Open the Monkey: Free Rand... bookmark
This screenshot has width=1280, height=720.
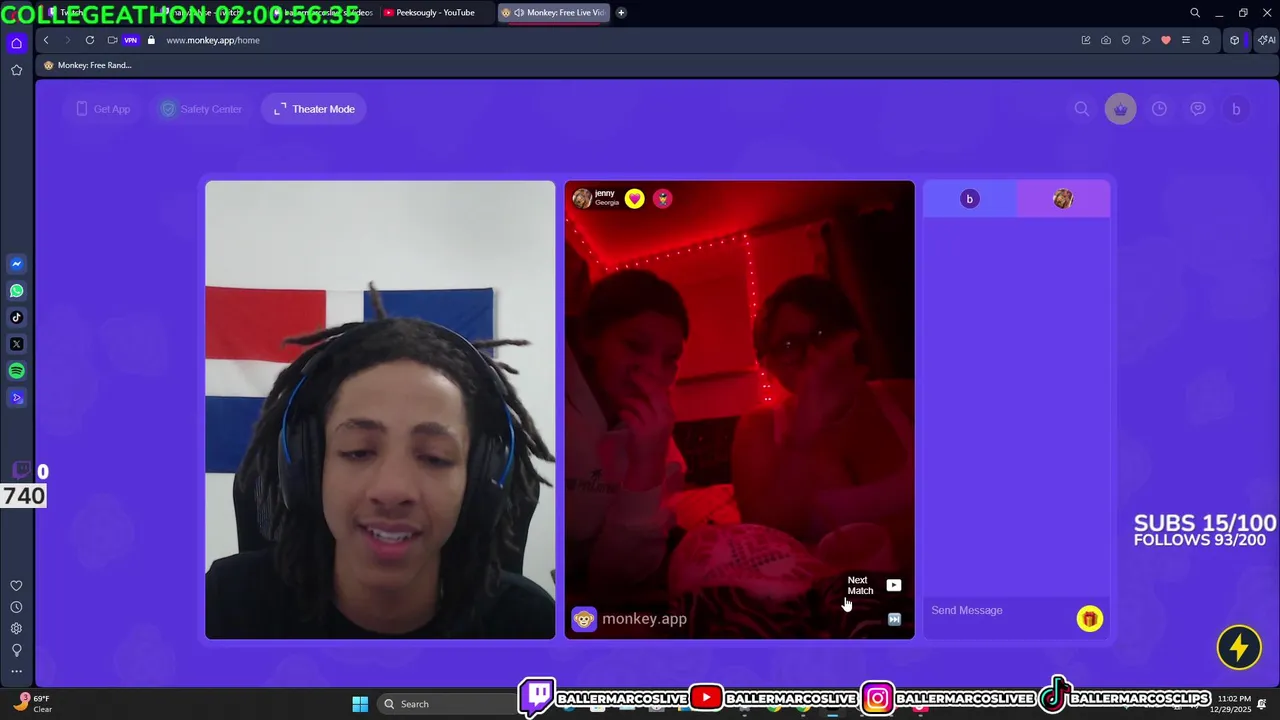(88, 65)
